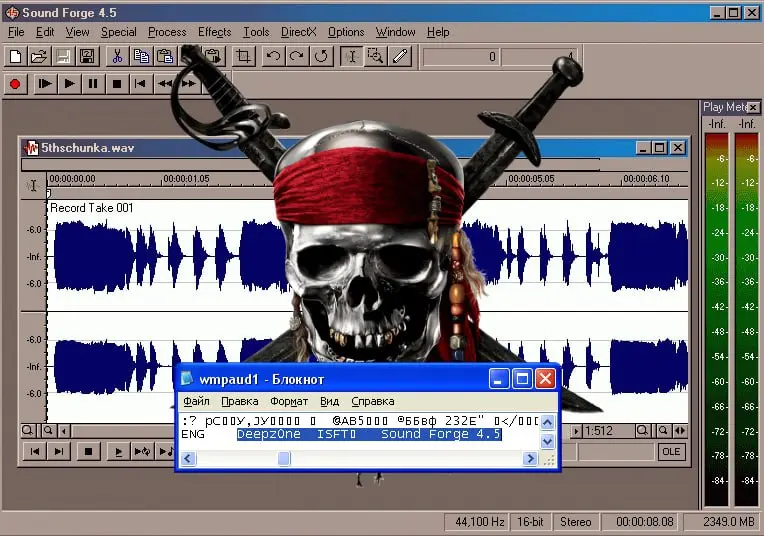Click Fast Forward in the transport toolbar
Screen dimensions: 764x536
(189, 84)
